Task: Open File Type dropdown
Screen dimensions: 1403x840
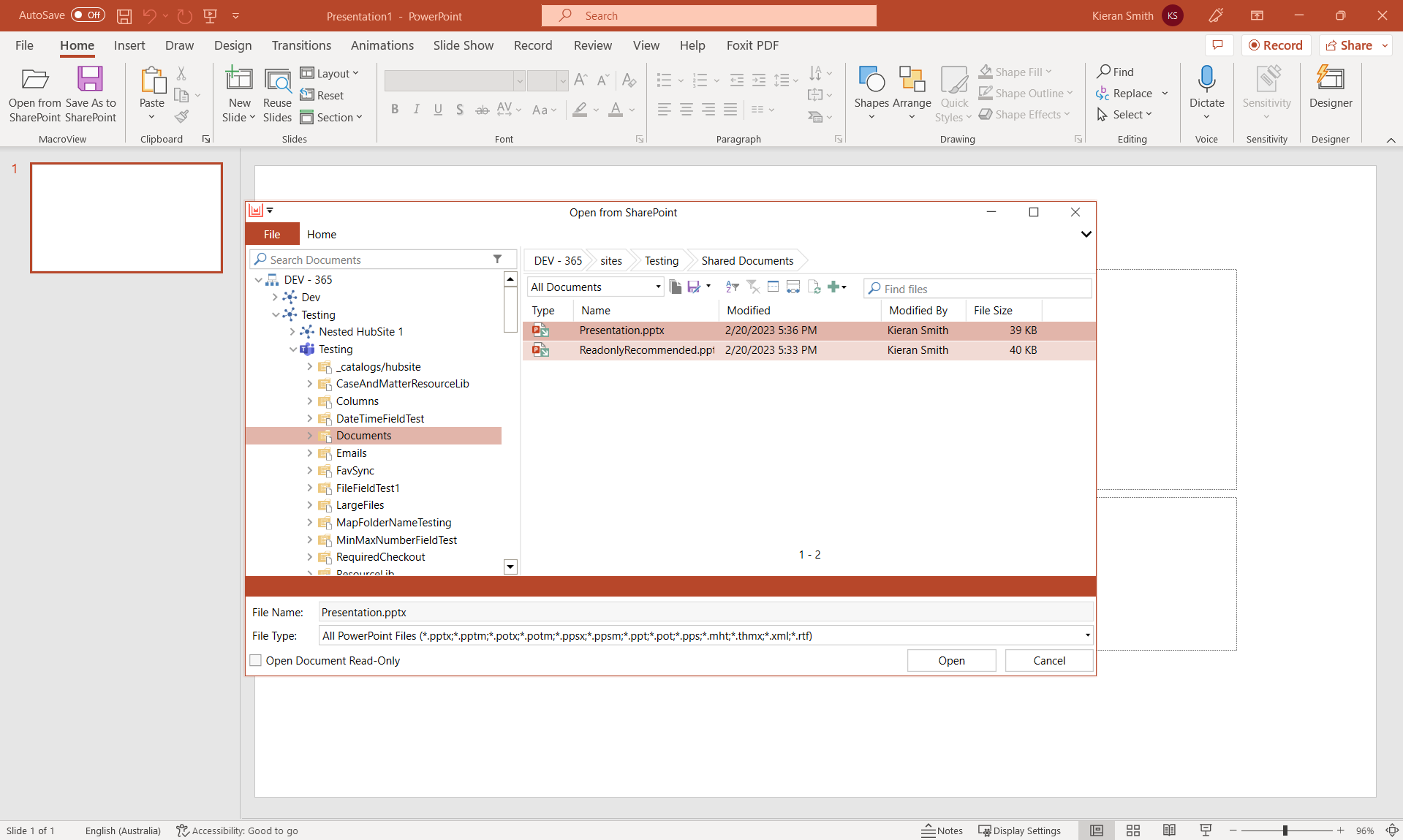Action: [x=1087, y=635]
